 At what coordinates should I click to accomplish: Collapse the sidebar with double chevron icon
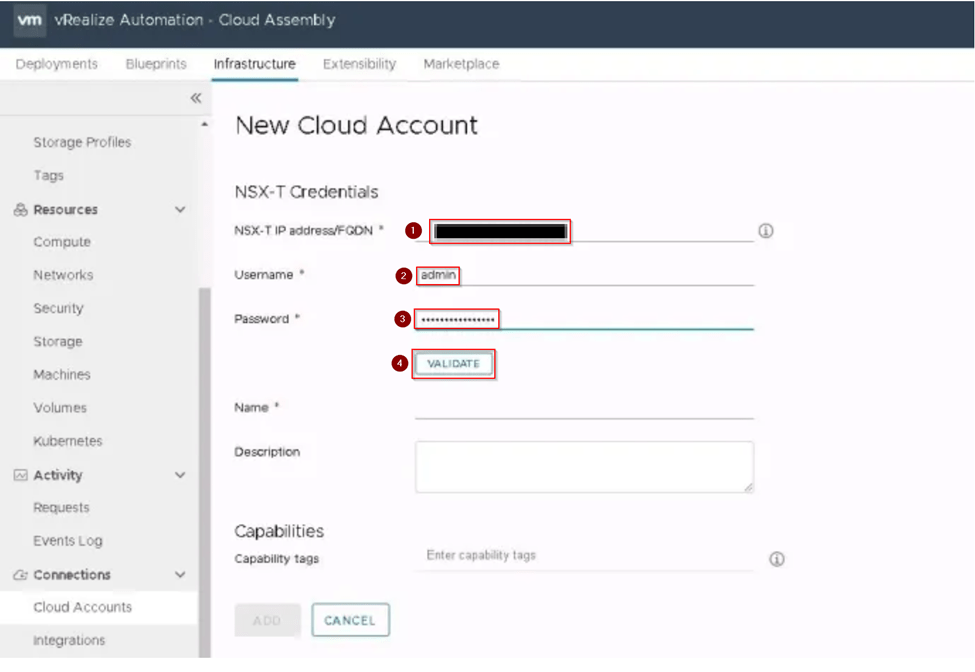coord(196,98)
